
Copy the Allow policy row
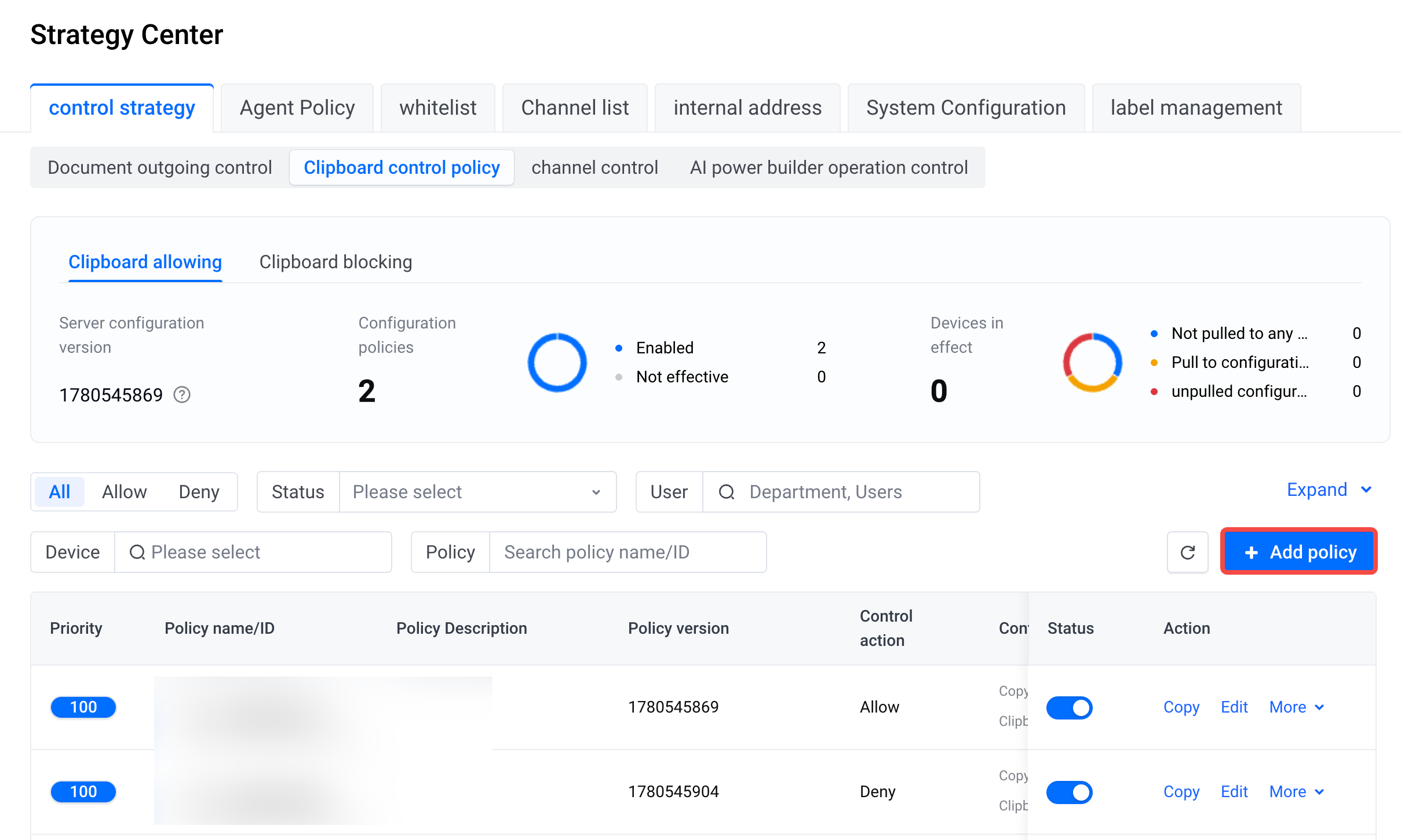[x=1181, y=707]
